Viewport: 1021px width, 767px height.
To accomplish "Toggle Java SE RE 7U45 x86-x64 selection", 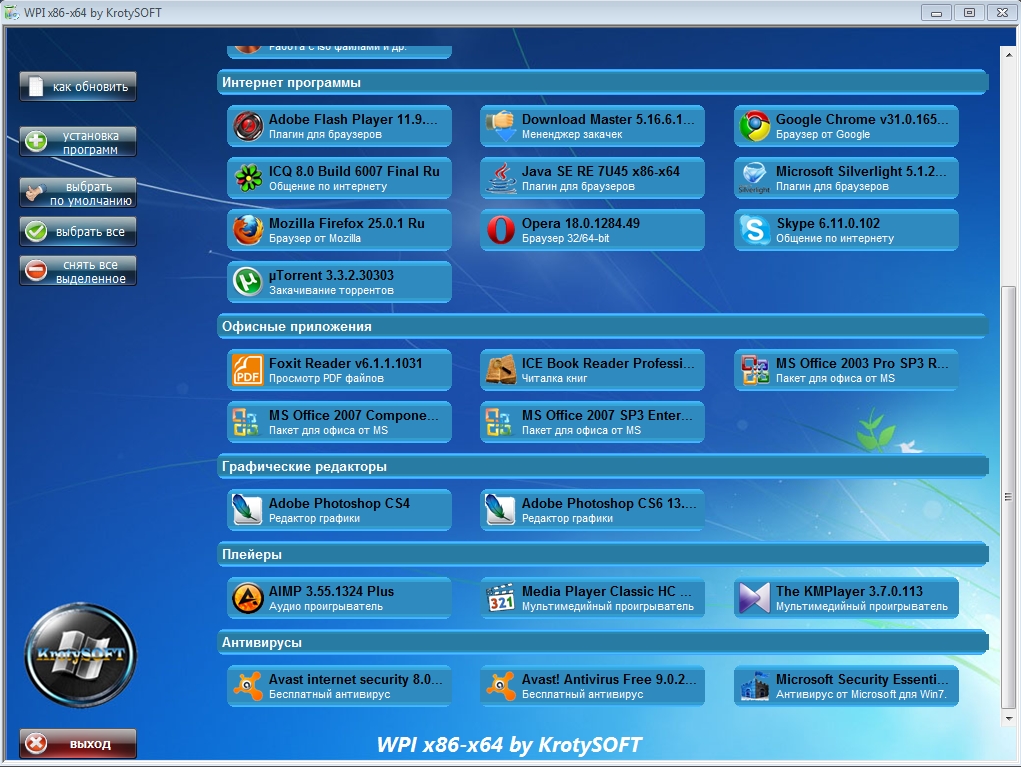I will coord(593,178).
